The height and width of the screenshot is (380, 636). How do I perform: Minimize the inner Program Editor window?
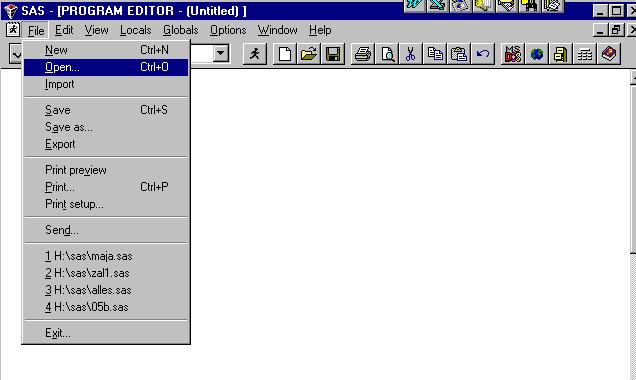pyautogui.click(x=601, y=30)
